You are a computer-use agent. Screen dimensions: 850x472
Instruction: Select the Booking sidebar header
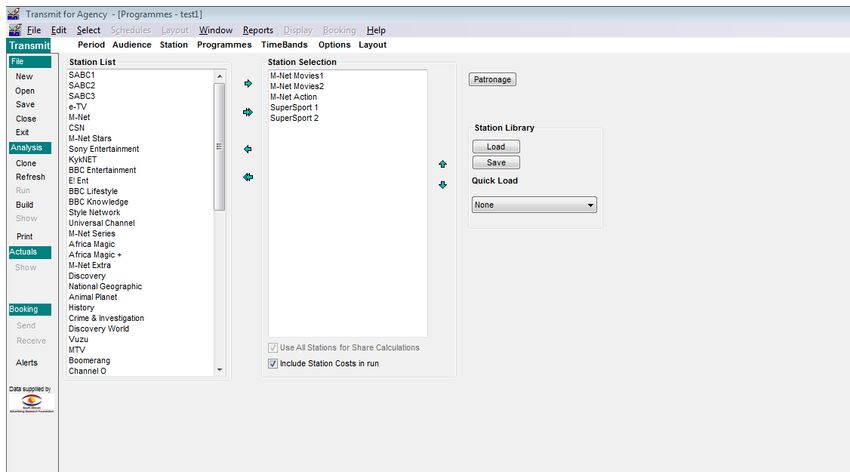pyautogui.click(x=30, y=309)
